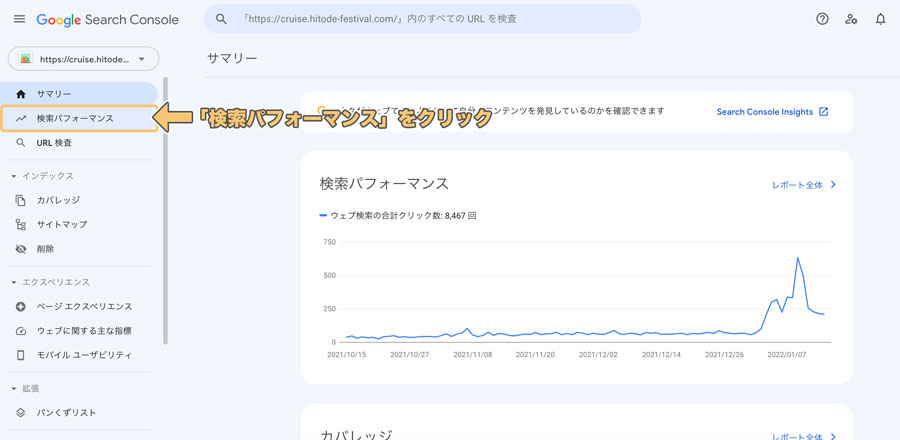Click the external-link icon beside Search Console Insights
900x440 pixels.
[x=824, y=111]
